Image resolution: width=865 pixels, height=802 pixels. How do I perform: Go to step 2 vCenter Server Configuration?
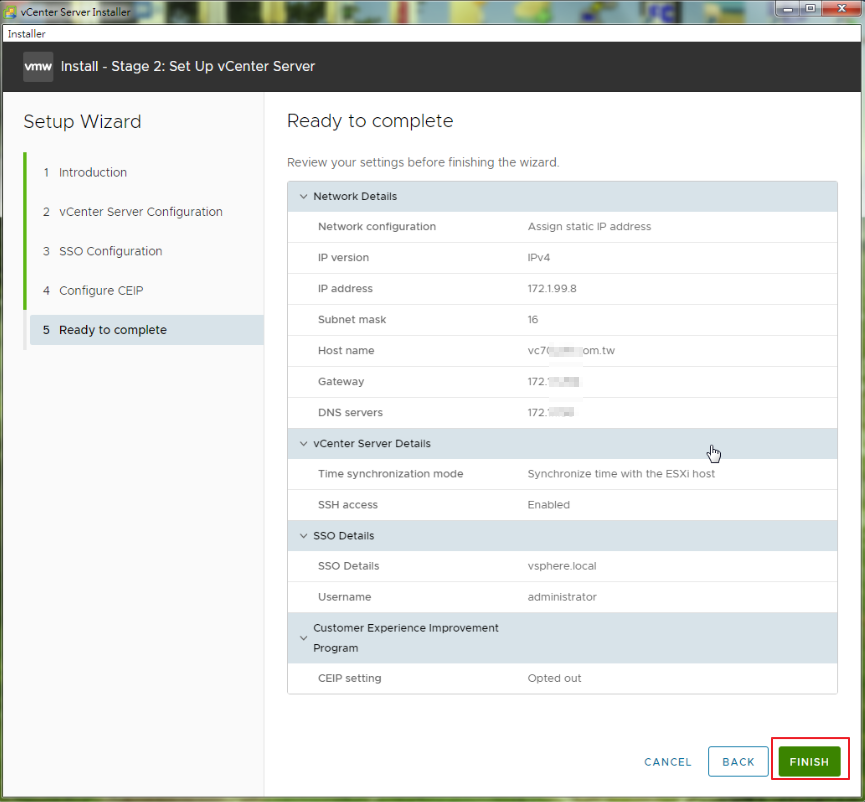coord(133,212)
